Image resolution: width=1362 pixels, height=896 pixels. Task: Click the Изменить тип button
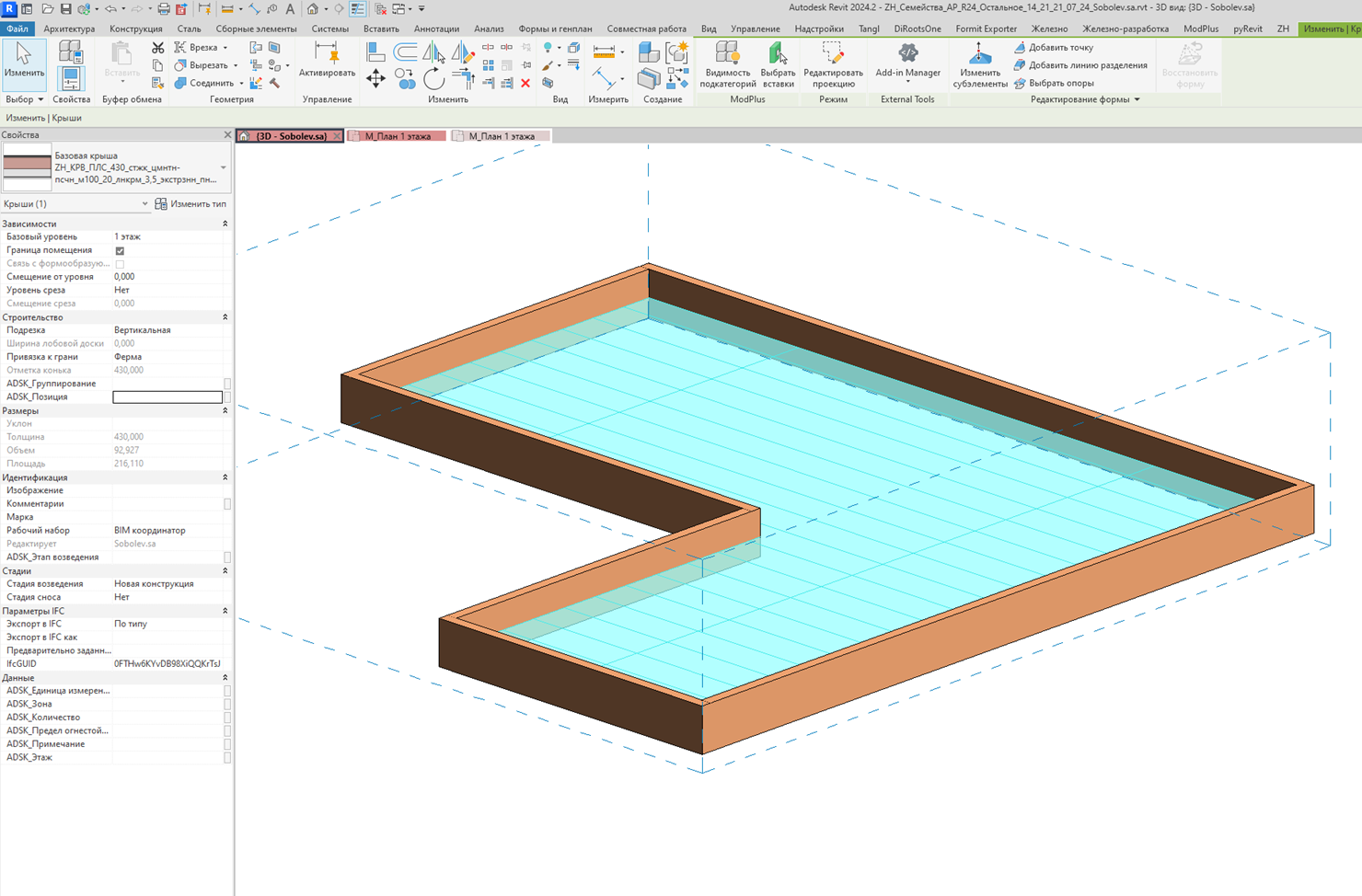click(x=190, y=204)
